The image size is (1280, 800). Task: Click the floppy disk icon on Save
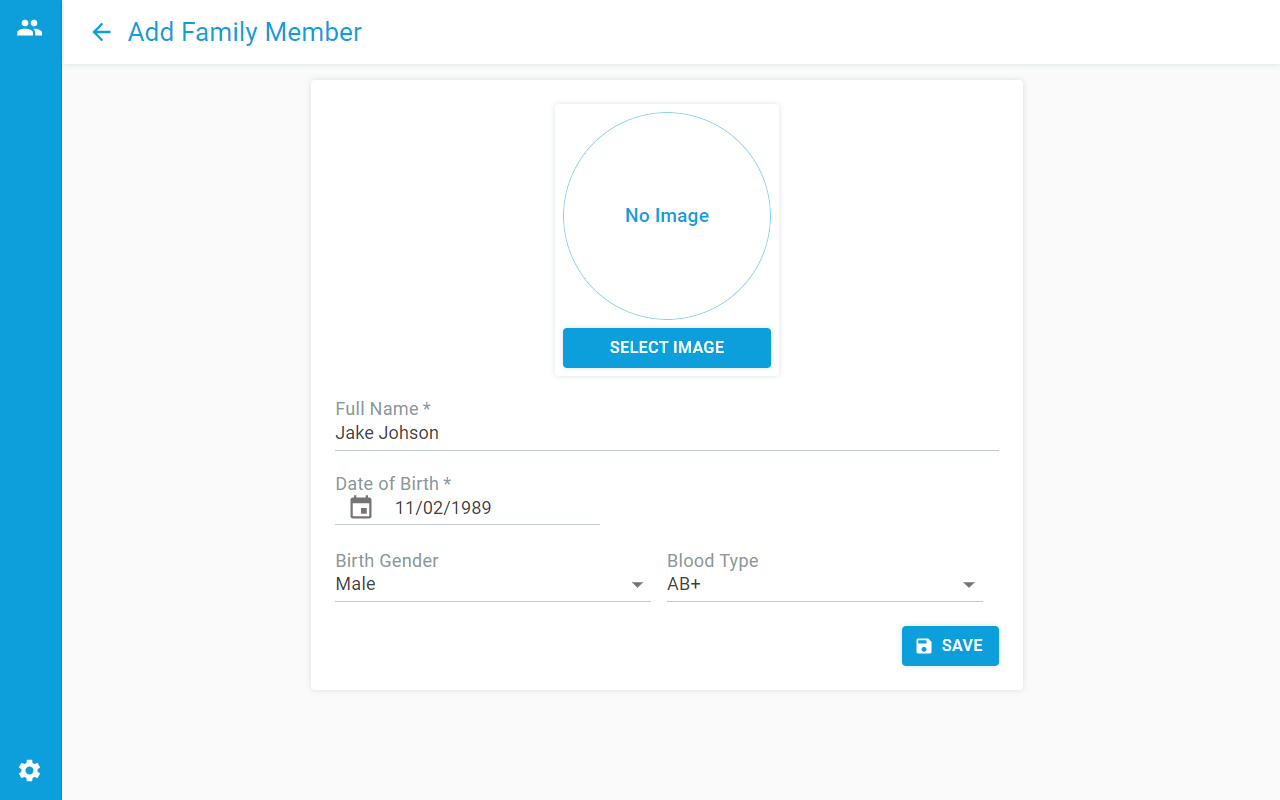924,646
